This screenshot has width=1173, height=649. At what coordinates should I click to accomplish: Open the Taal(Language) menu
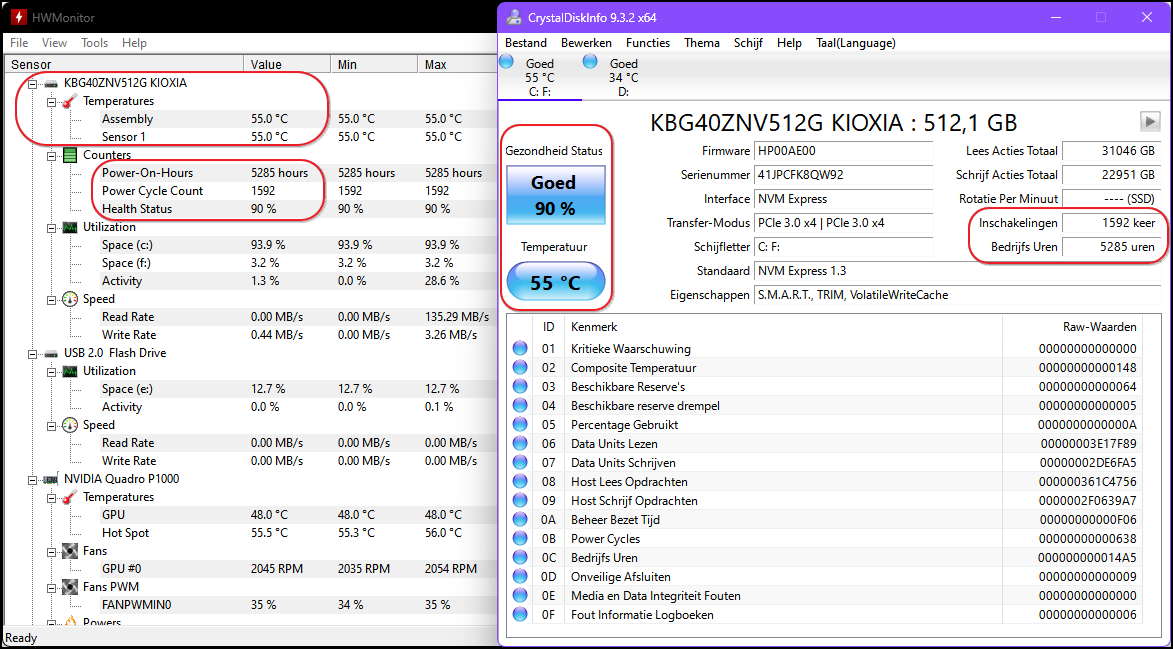856,43
